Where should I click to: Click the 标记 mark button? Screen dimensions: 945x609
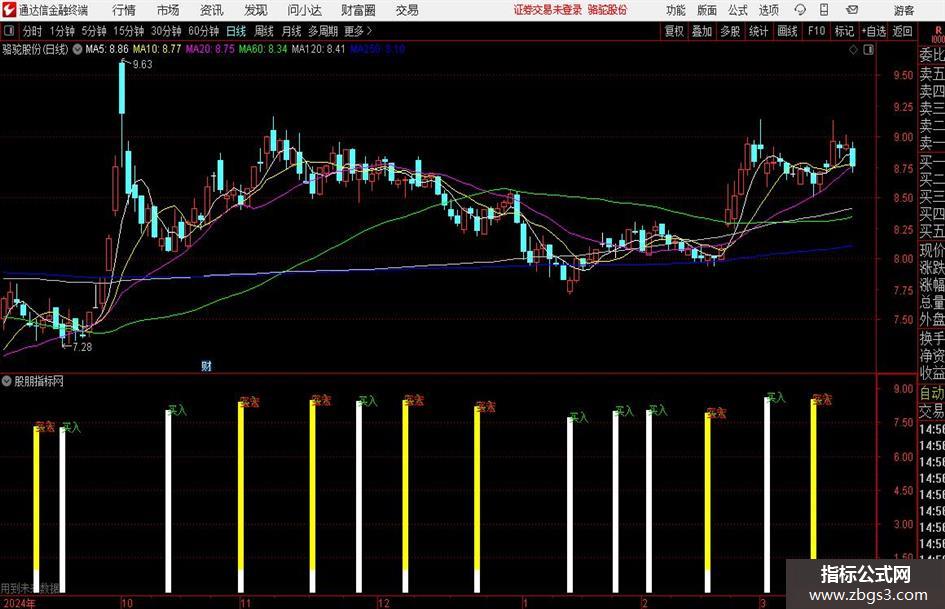pos(844,31)
